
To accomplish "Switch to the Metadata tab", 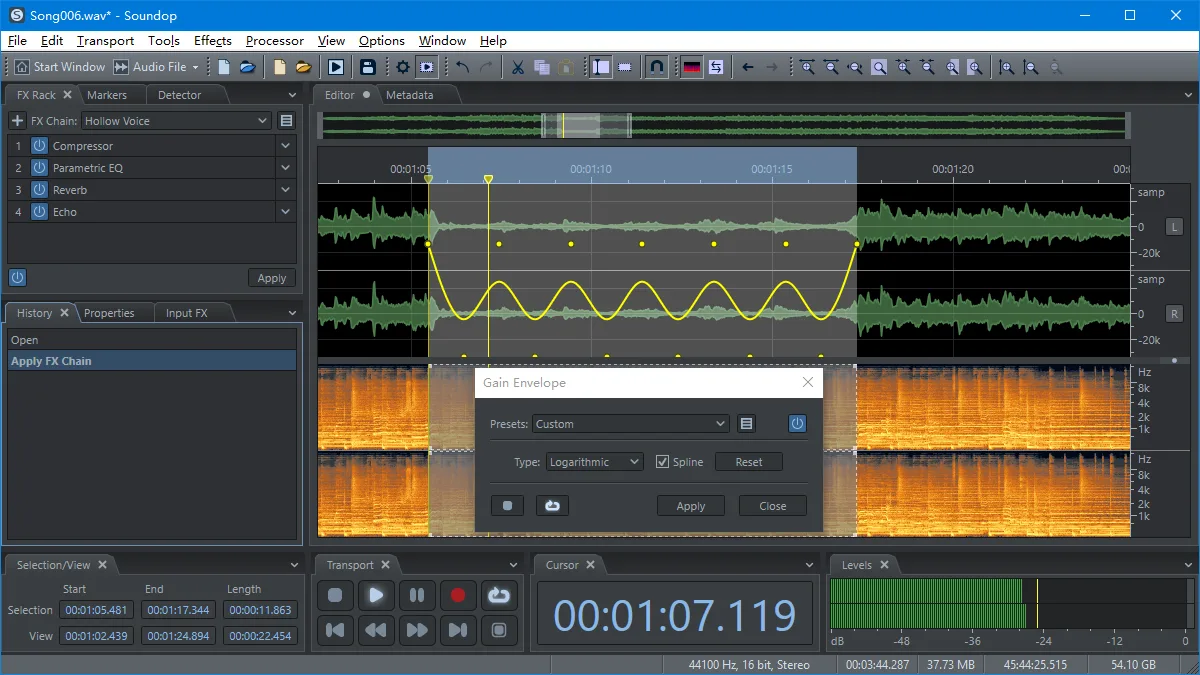I will pyautogui.click(x=410, y=95).
